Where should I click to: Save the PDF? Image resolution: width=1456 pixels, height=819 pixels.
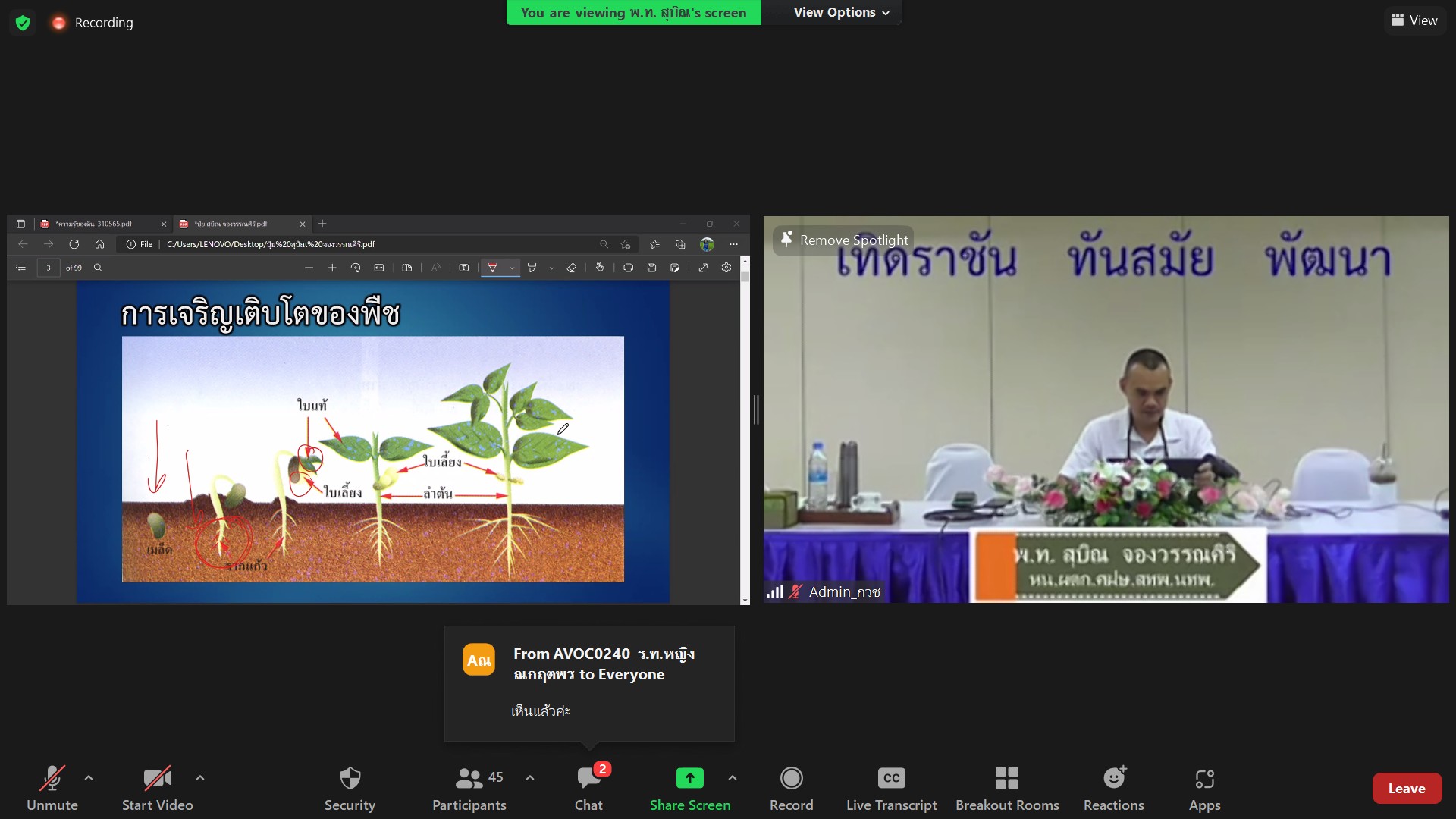click(651, 268)
